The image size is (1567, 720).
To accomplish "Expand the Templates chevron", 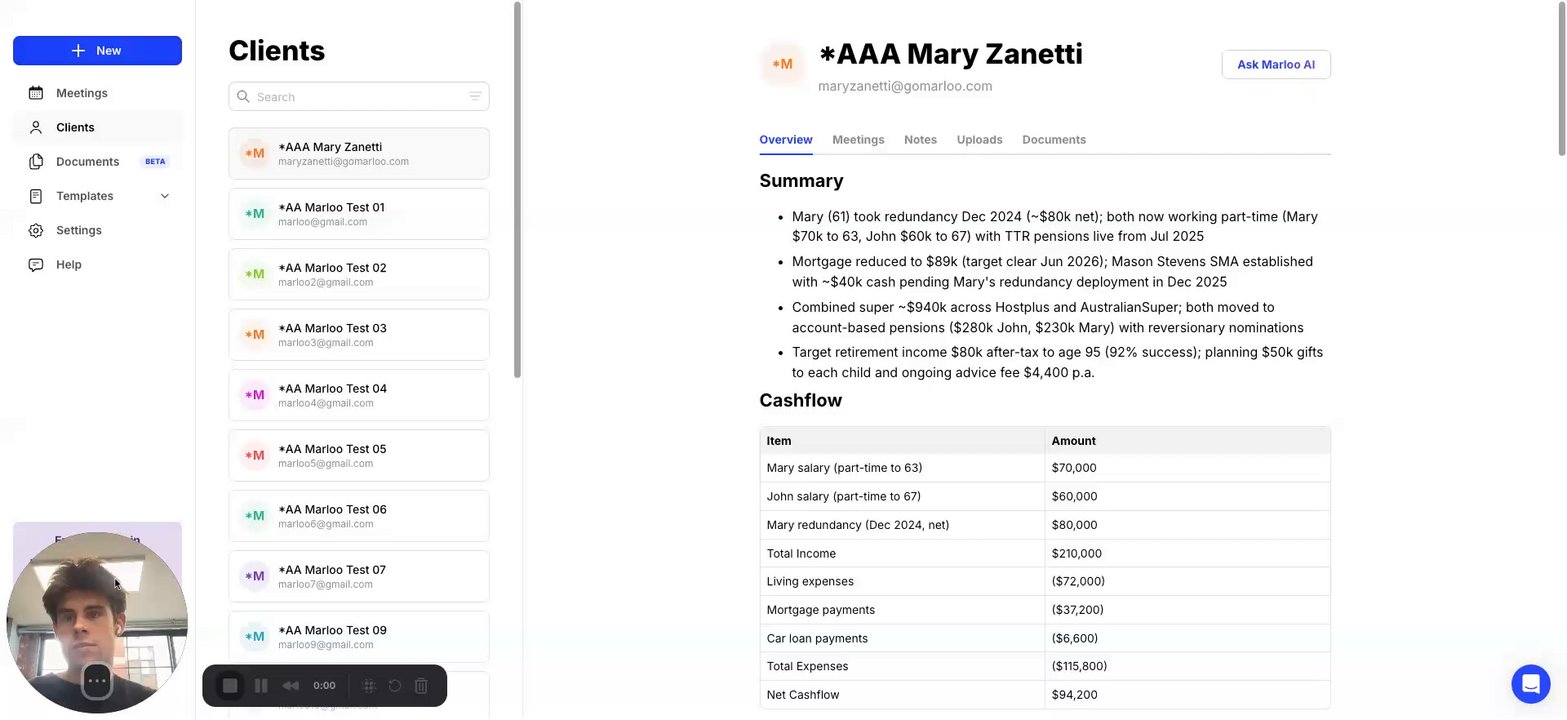I will click(165, 196).
